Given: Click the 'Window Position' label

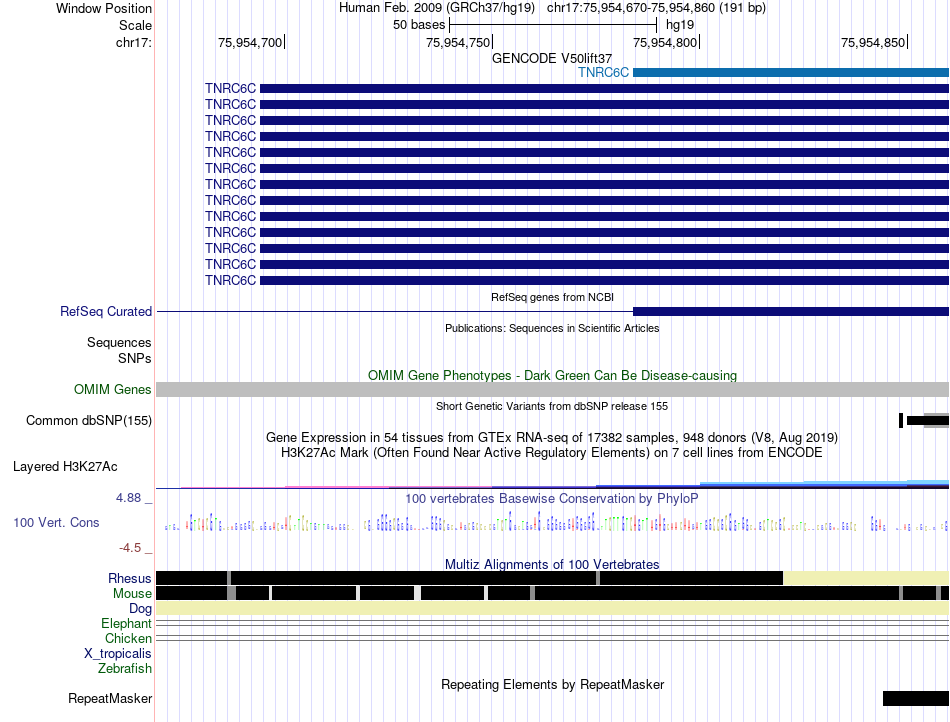Looking at the screenshot, I should tap(104, 8).
